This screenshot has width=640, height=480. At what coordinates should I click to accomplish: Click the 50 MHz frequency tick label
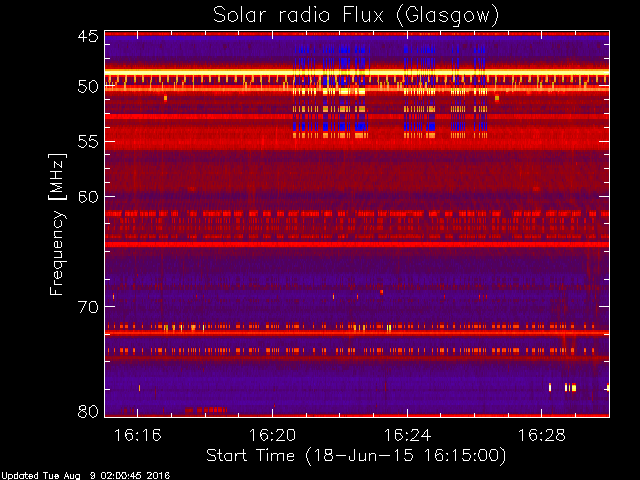[x=88, y=87]
